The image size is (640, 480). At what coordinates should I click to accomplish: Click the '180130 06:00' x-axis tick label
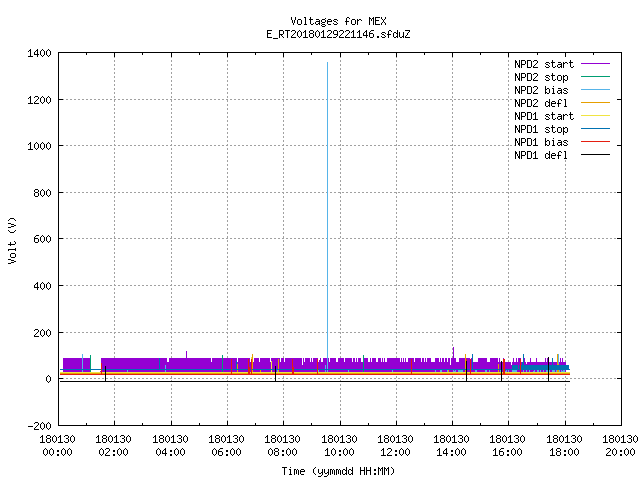[x=227, y=446]
